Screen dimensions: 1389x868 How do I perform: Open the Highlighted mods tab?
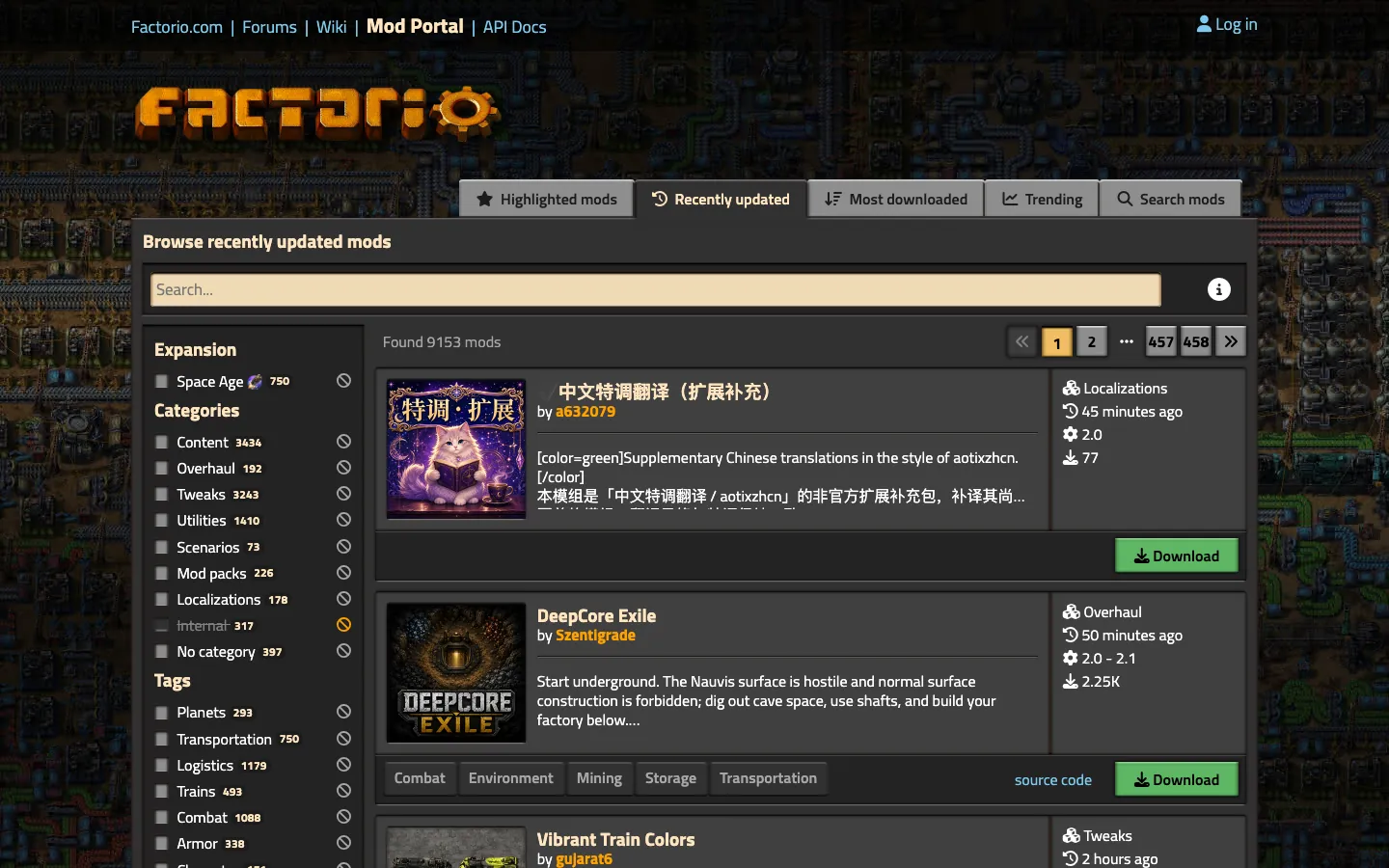pyautogui.click(x=547, y=199)
